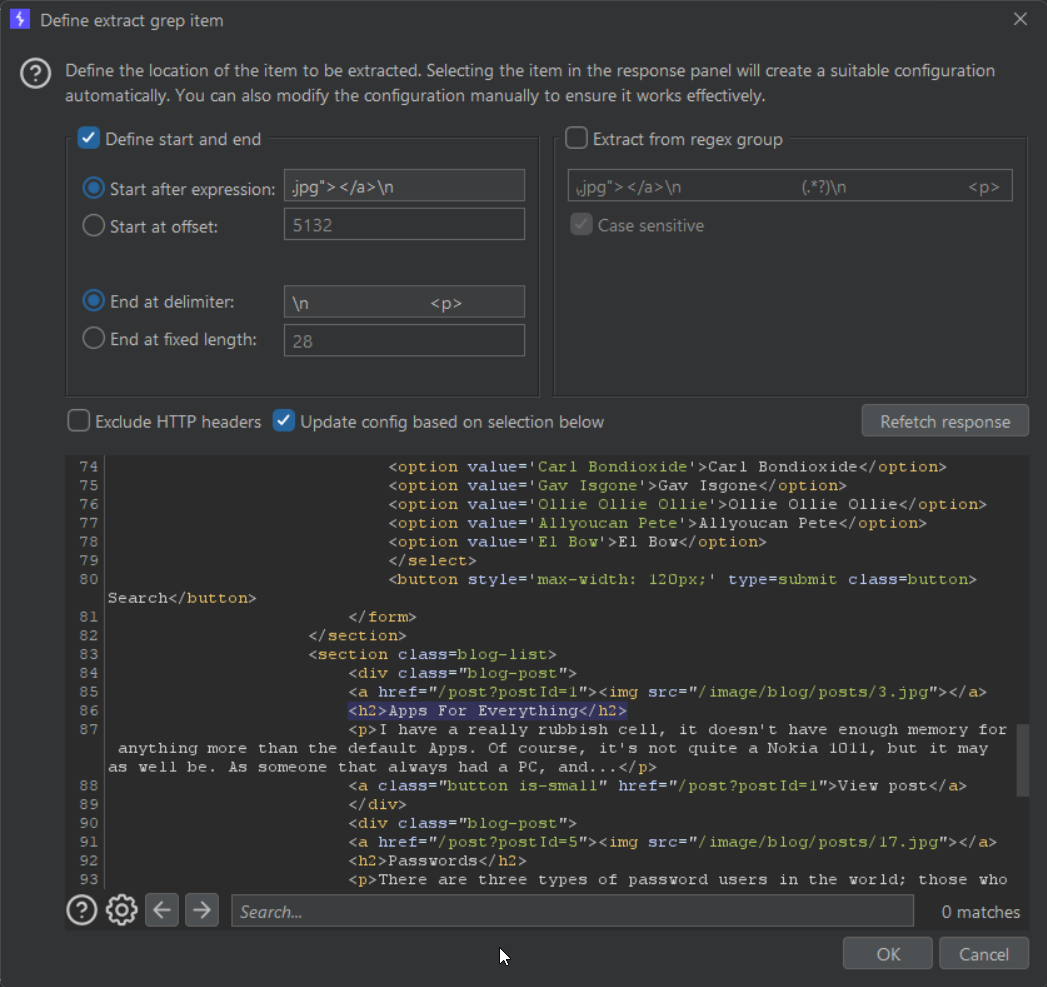
Task: Click the Refetch response button
Action: click(945, 421)
